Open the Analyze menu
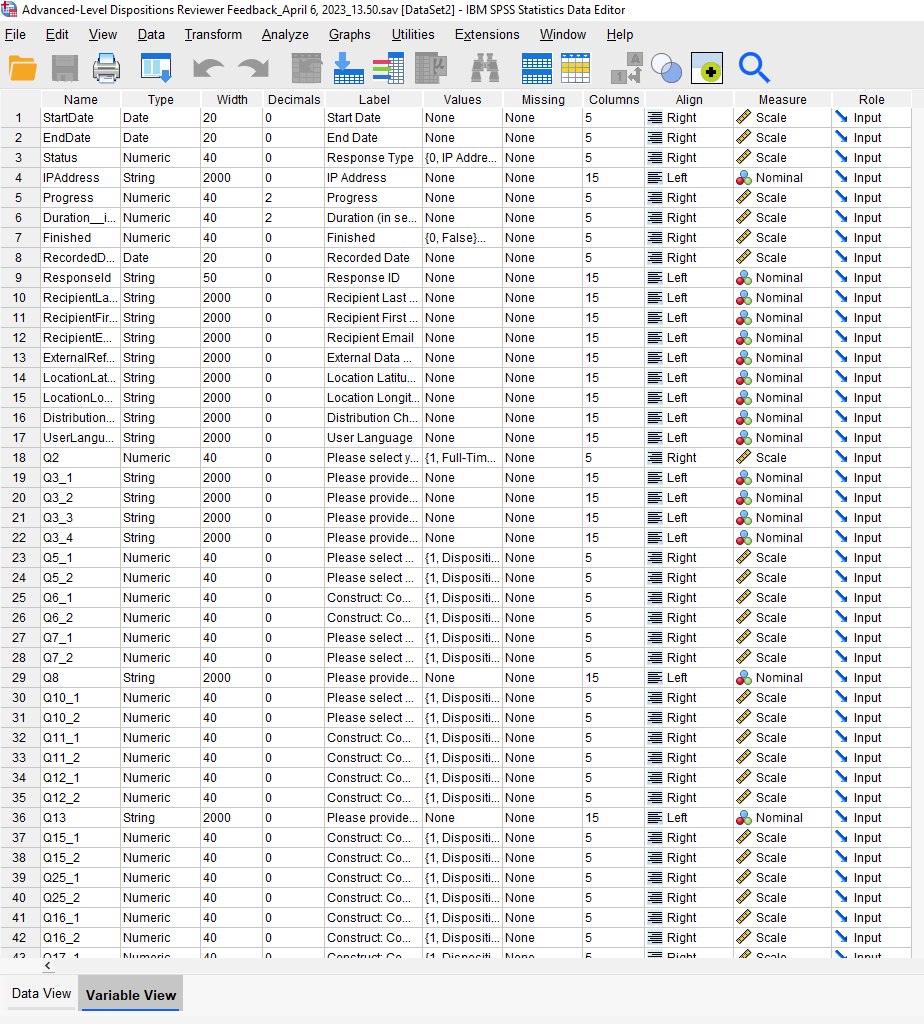924x1024 pixels. point(285,35)
